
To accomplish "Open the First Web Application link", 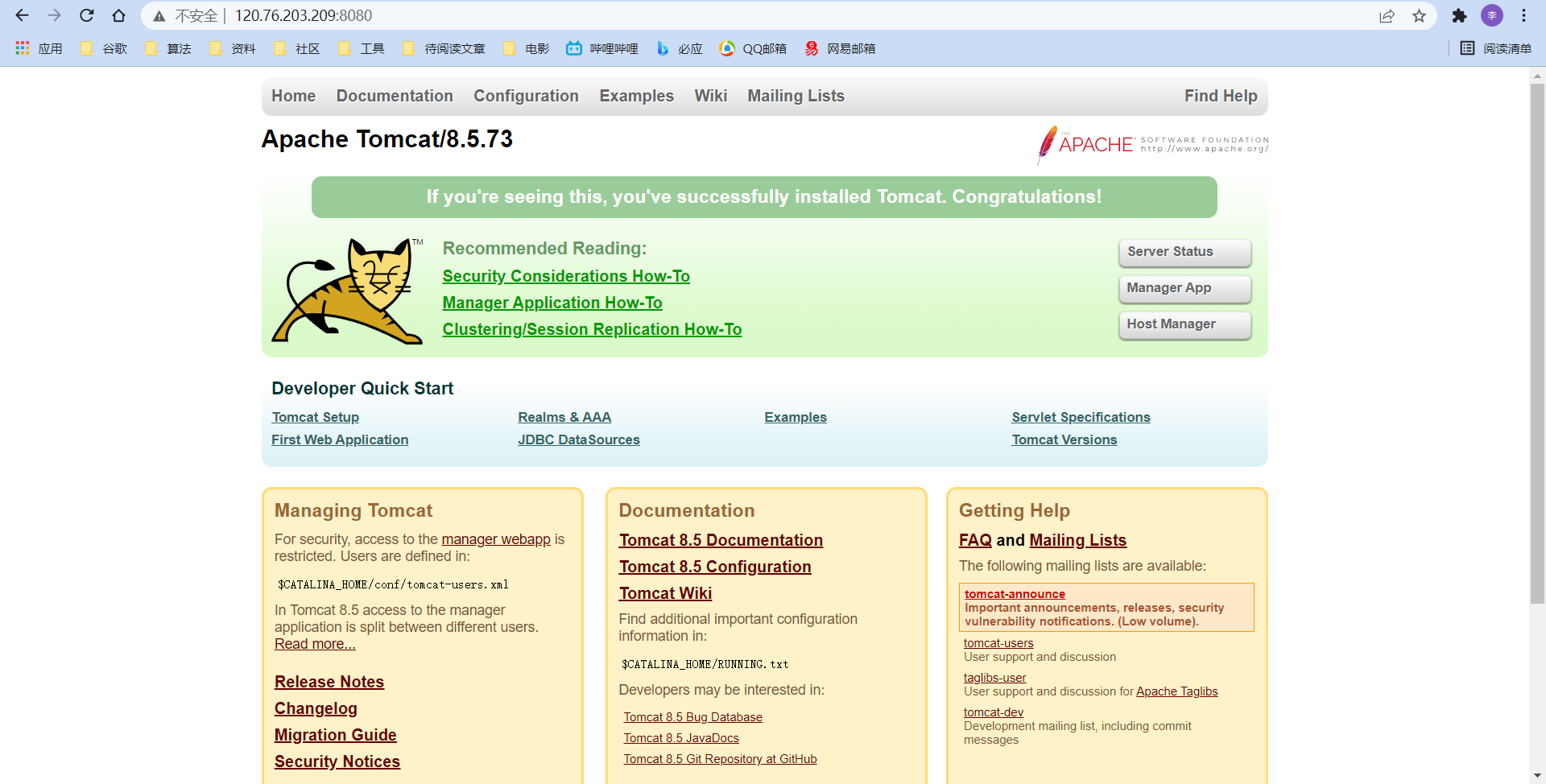I will click(x=340, y=439).
